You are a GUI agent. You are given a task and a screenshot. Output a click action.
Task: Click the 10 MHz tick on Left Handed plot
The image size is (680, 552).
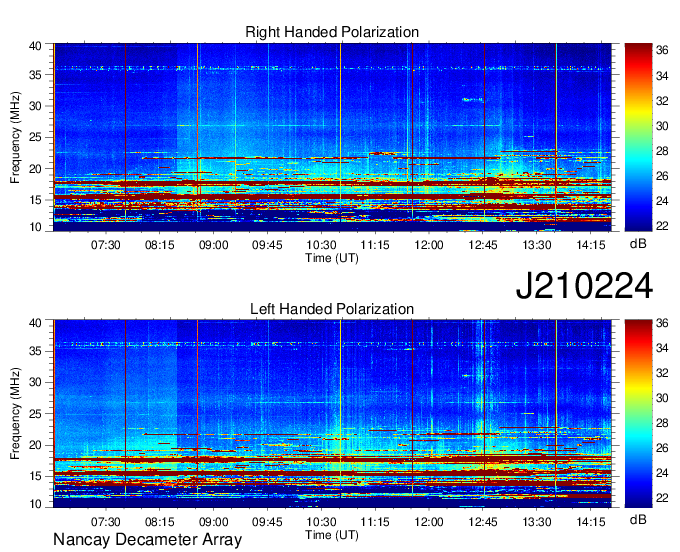point(35,504)
